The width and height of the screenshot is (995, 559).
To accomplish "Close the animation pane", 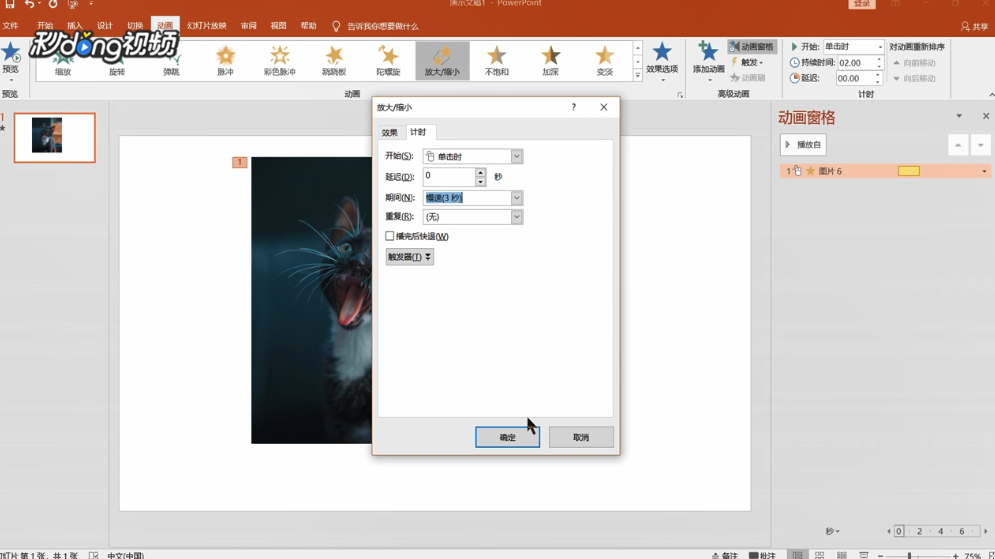I will click(x=985, y=116).
